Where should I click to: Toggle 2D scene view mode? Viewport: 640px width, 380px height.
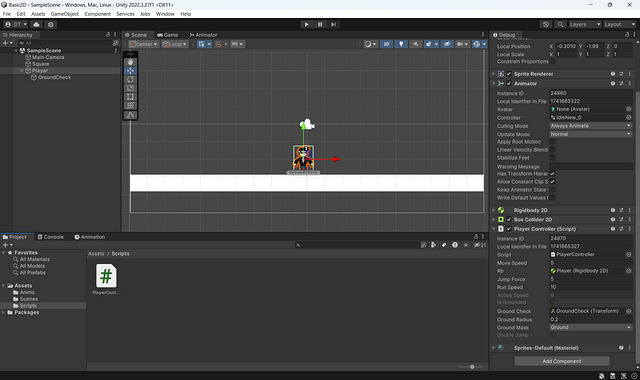[386, 44]
